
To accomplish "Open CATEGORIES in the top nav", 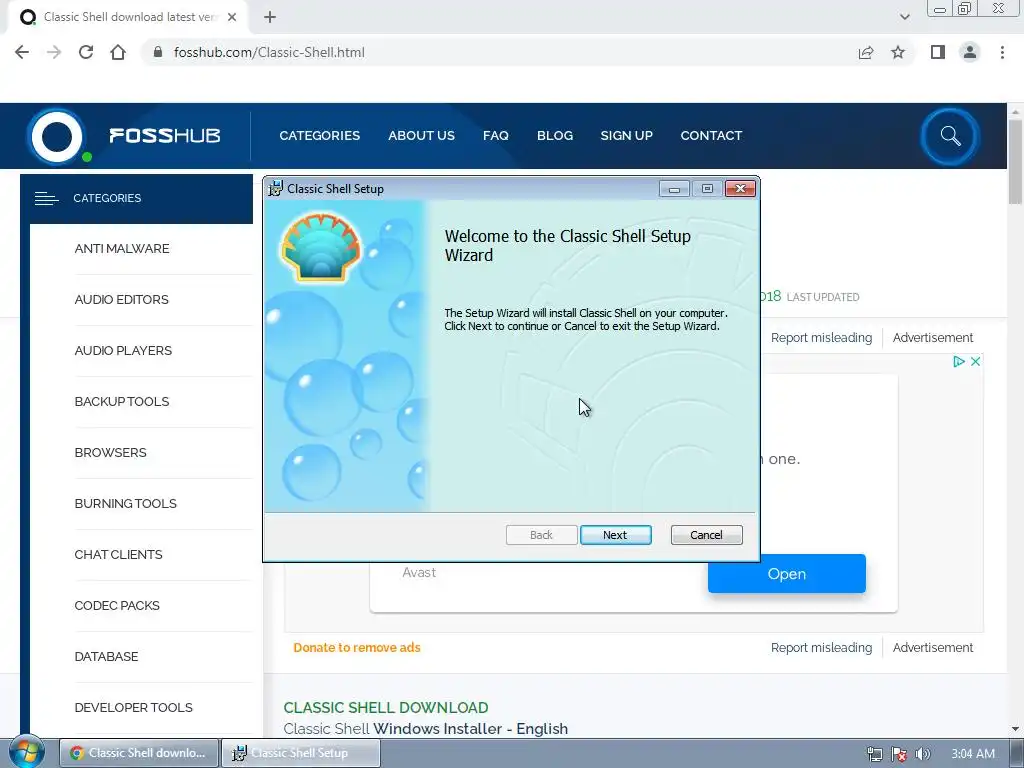I will (319, 136).
